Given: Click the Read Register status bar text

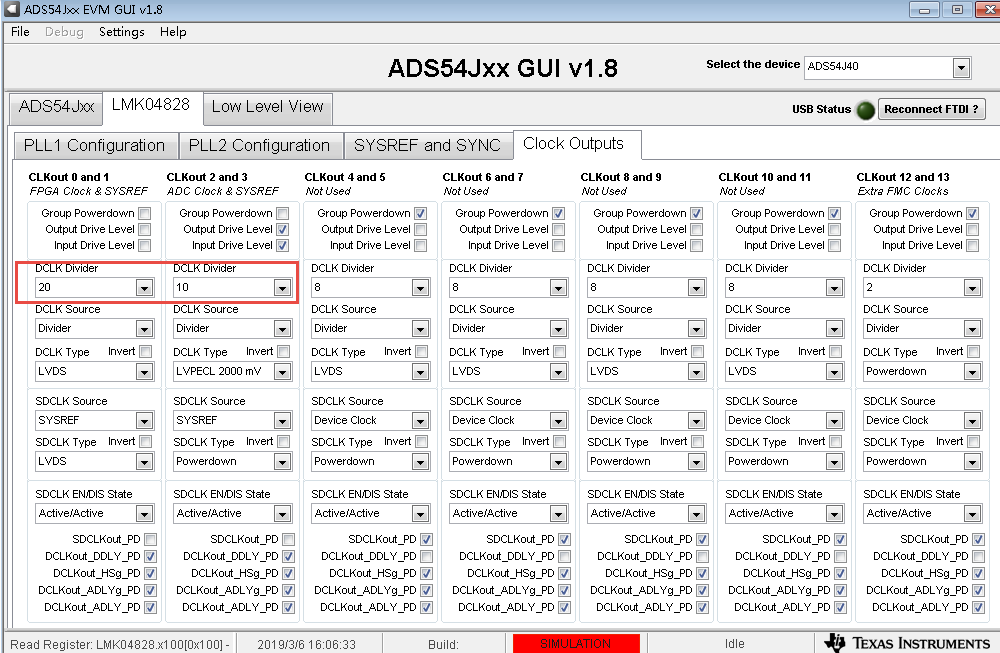Looking at the screenshot, I should (x=120, y=645).
